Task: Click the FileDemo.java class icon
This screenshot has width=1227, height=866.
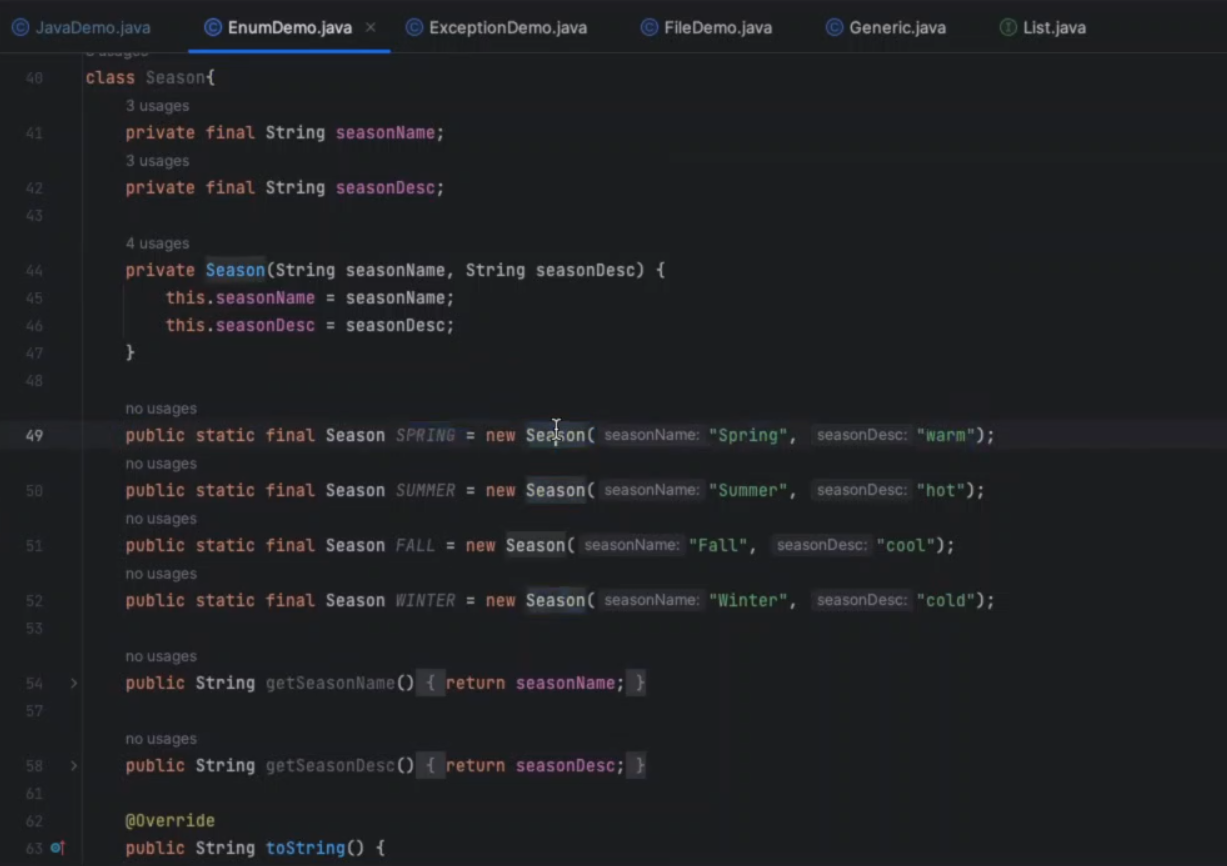Action: click(x=649, y=27)
